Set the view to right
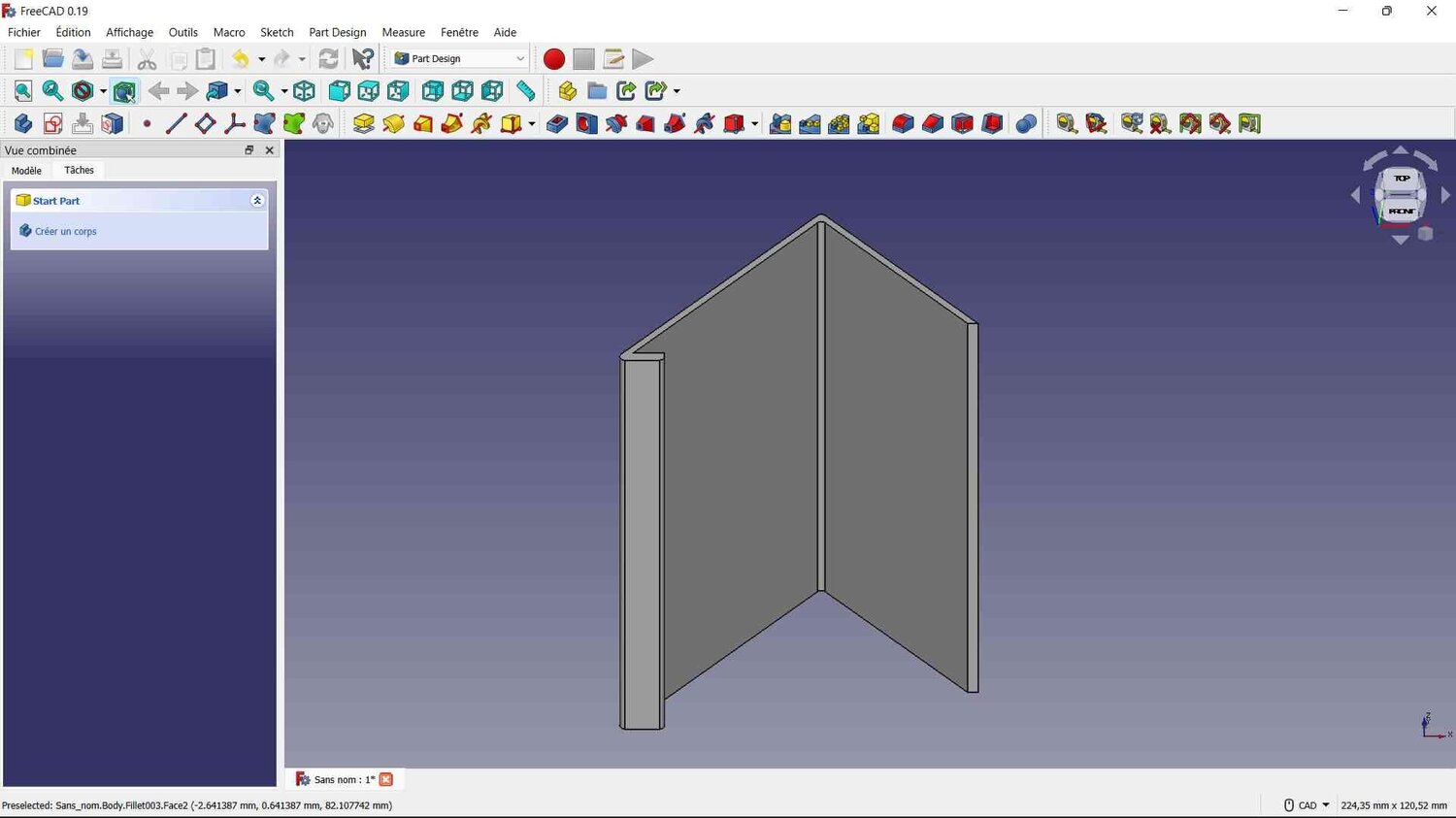Viewport: 1456px width, 818px height. (x=398, y=91)
